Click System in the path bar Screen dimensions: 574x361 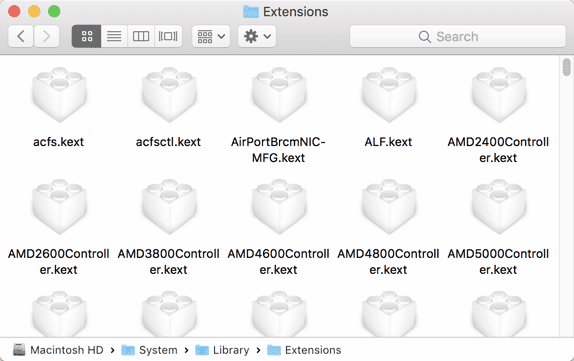click(149, 350)
